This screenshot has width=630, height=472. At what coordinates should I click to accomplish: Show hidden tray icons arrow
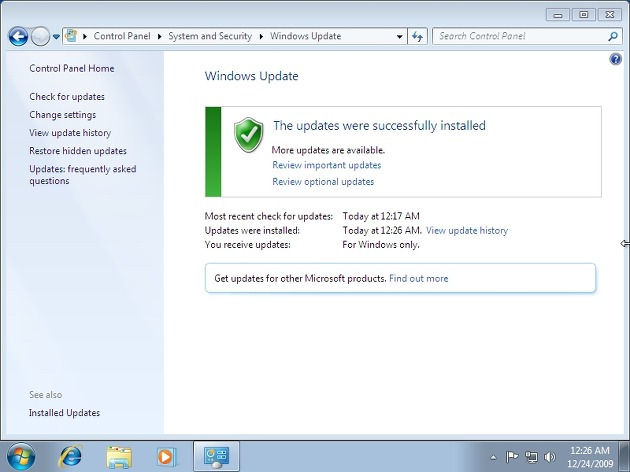tap(493, 457)
